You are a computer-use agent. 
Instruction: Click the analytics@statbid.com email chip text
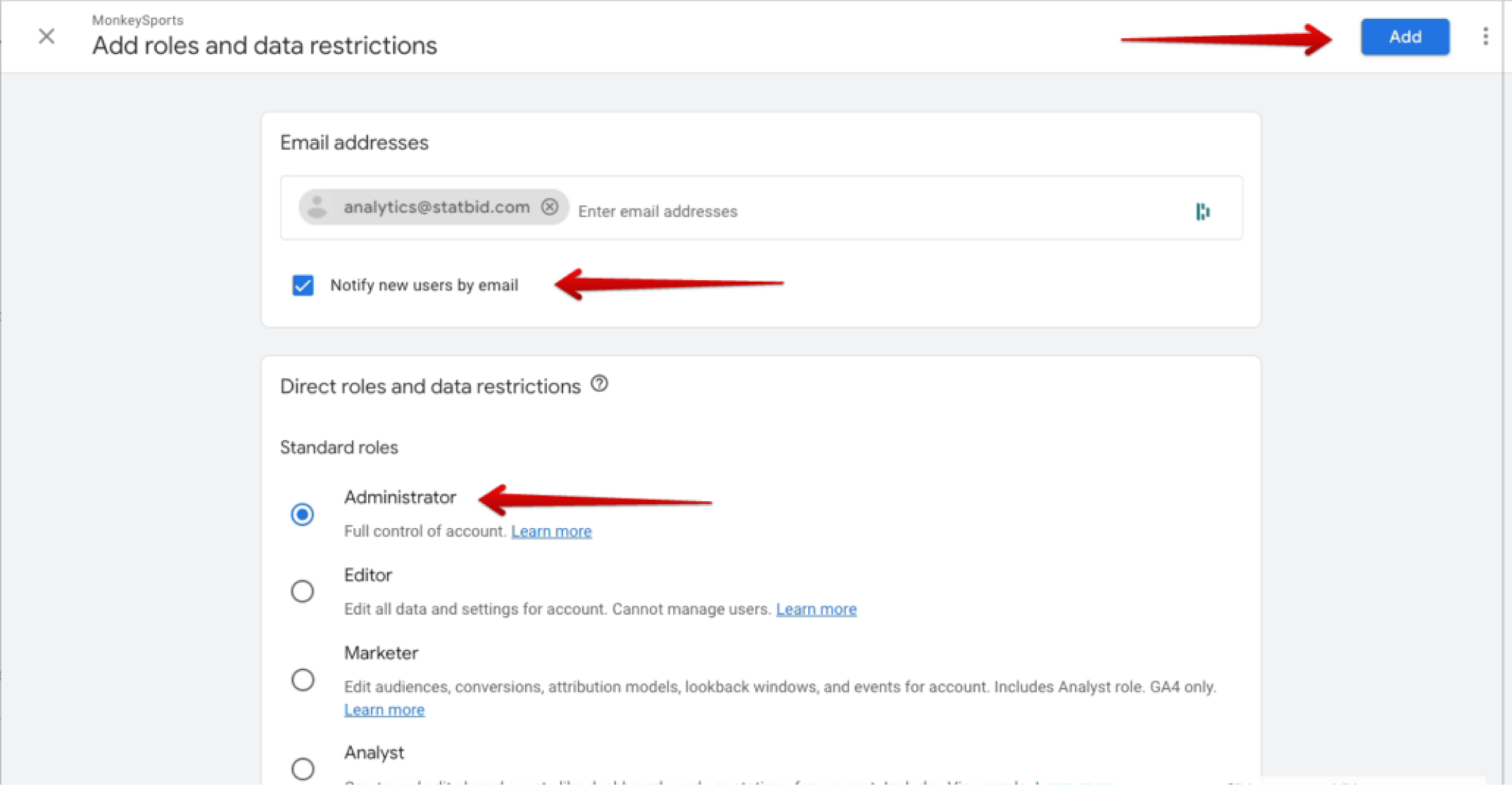click(436, 207)
